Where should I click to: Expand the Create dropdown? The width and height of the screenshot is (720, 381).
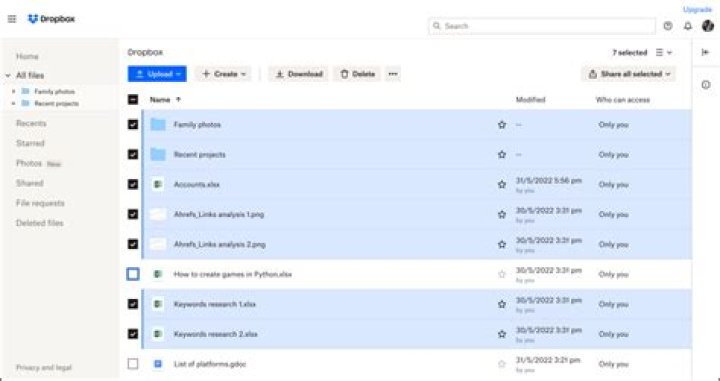[x=224, y=74]
